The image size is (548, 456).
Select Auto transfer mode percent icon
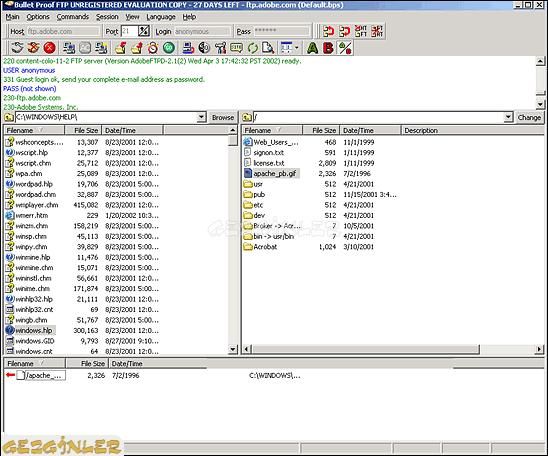pyautogui.click(x=345, y=48)
